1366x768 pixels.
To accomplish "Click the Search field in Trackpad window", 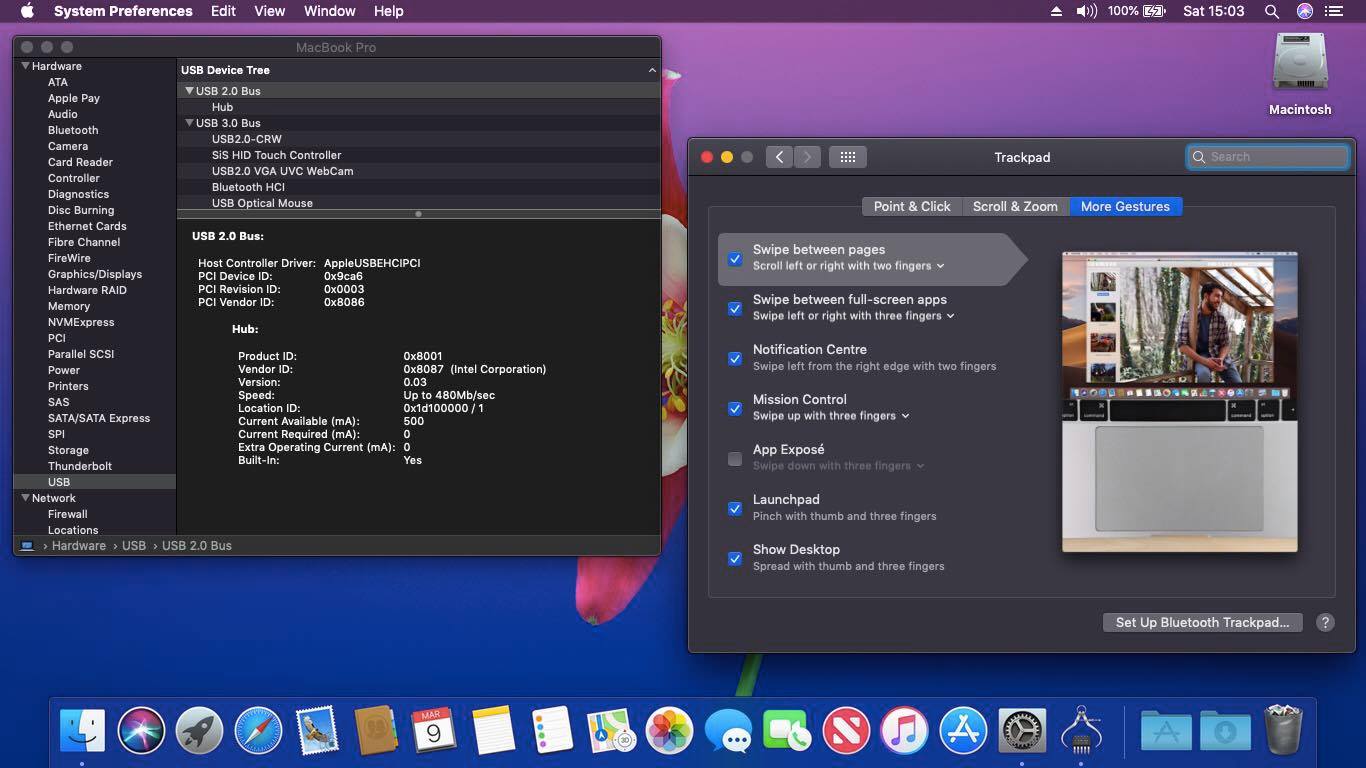I will coord(1275,157).
